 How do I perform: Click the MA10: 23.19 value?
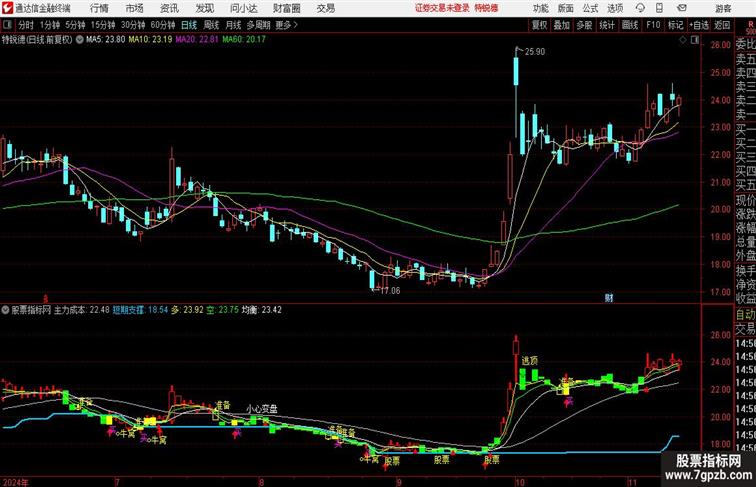tap(150, 40)
